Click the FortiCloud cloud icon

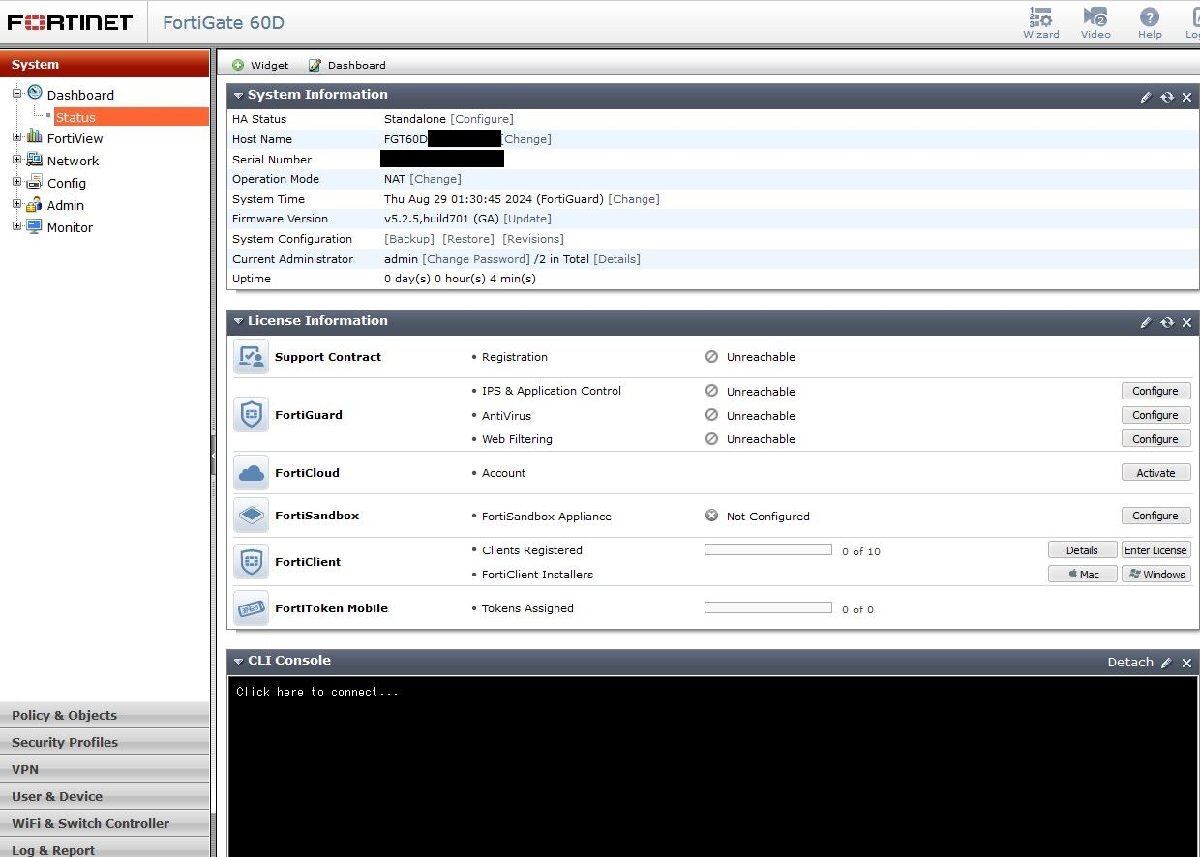pos(251,473)
